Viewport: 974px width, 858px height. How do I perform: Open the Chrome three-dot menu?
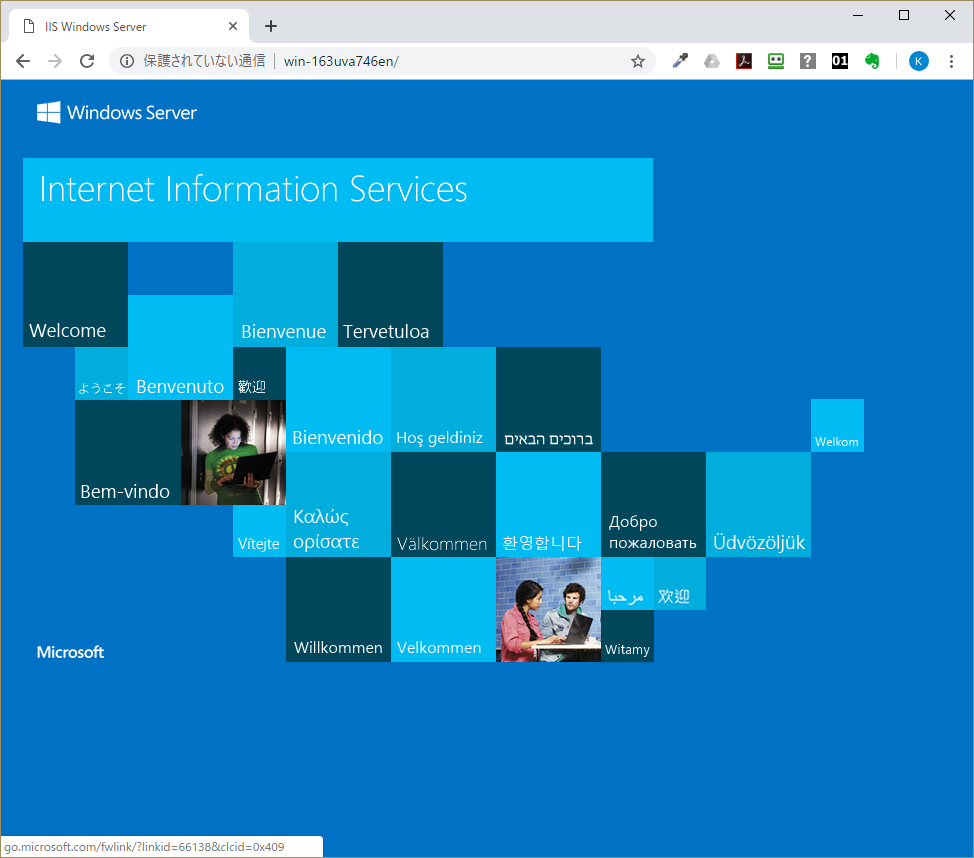click(x=951, y=61)
